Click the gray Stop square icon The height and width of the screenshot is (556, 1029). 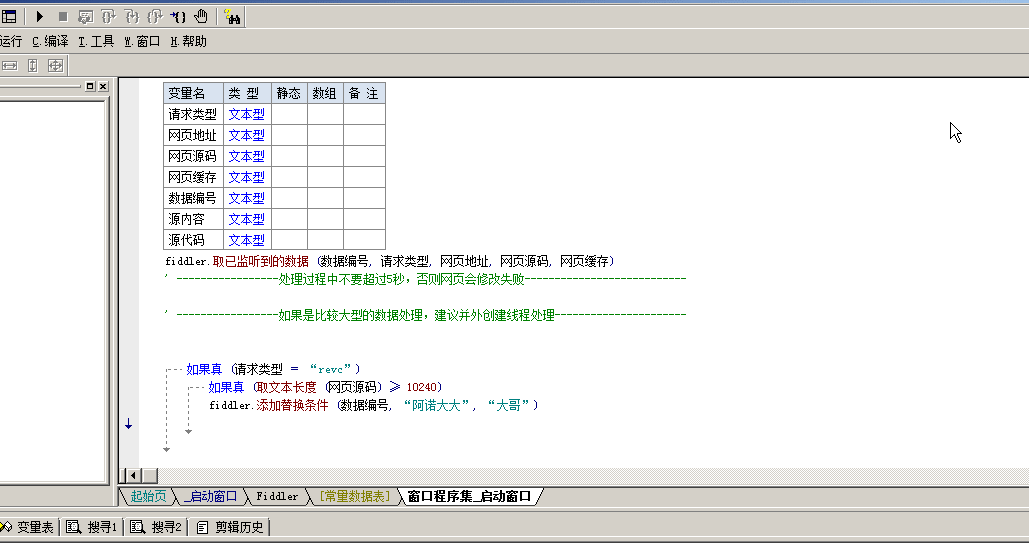tap(62, 16)
